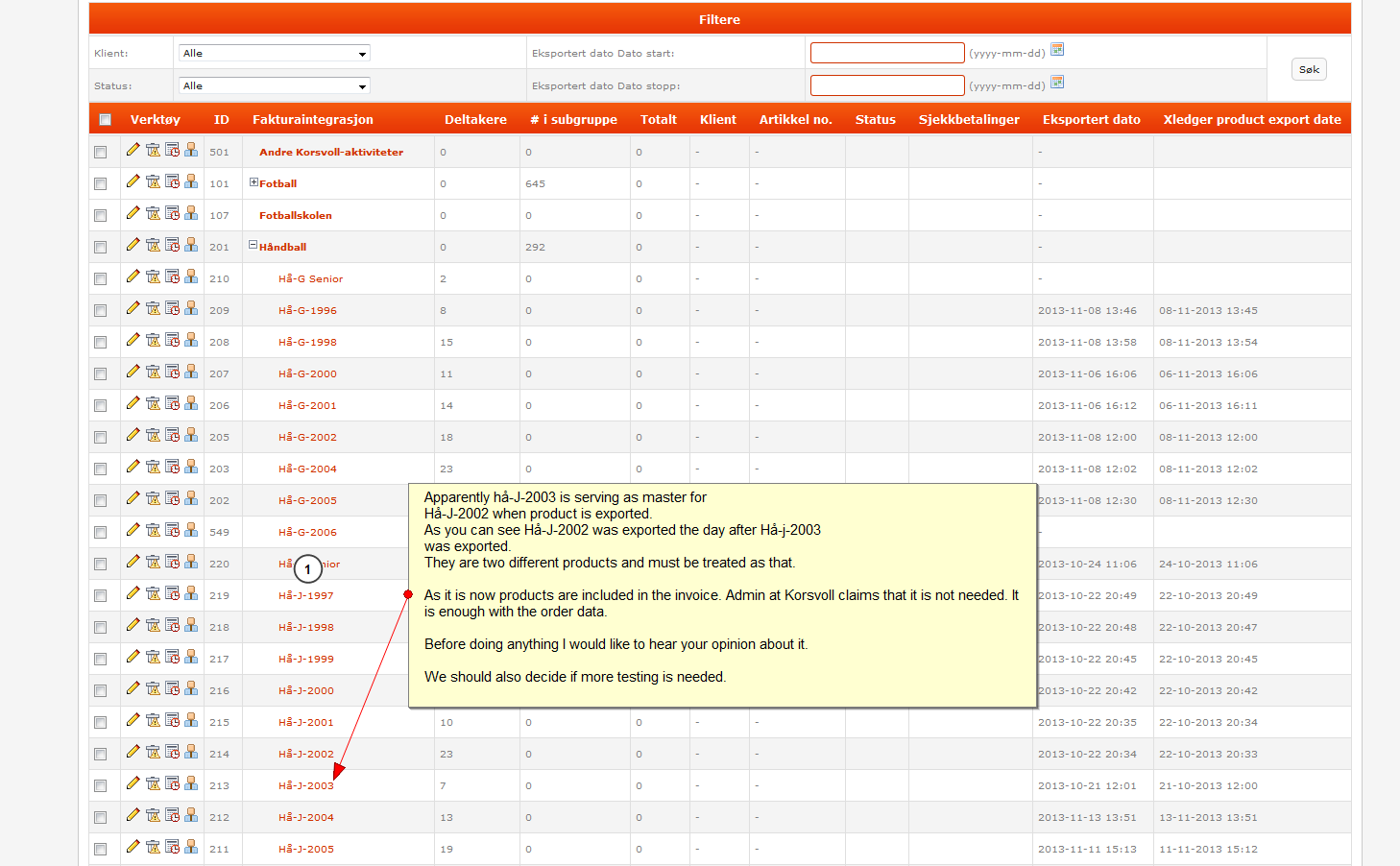Screen dimensions: 1400x866
Task: Click the trash icon in Hå-G-2002 row
Action: point(153,435)
